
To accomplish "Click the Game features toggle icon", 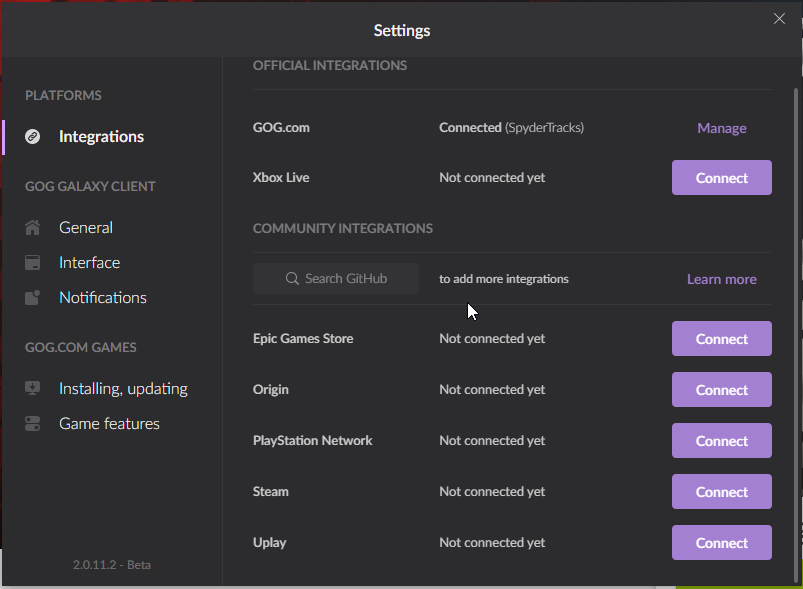I will point(32,424).
